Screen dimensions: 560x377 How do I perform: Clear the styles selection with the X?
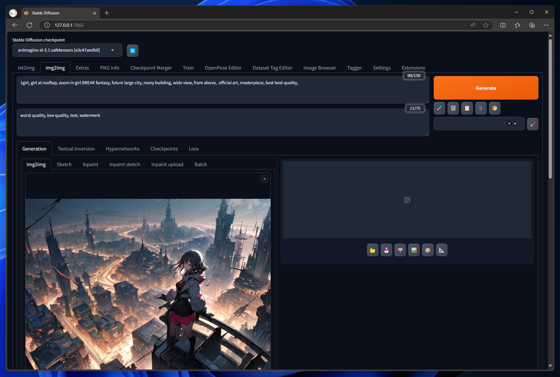pos(509,124)
